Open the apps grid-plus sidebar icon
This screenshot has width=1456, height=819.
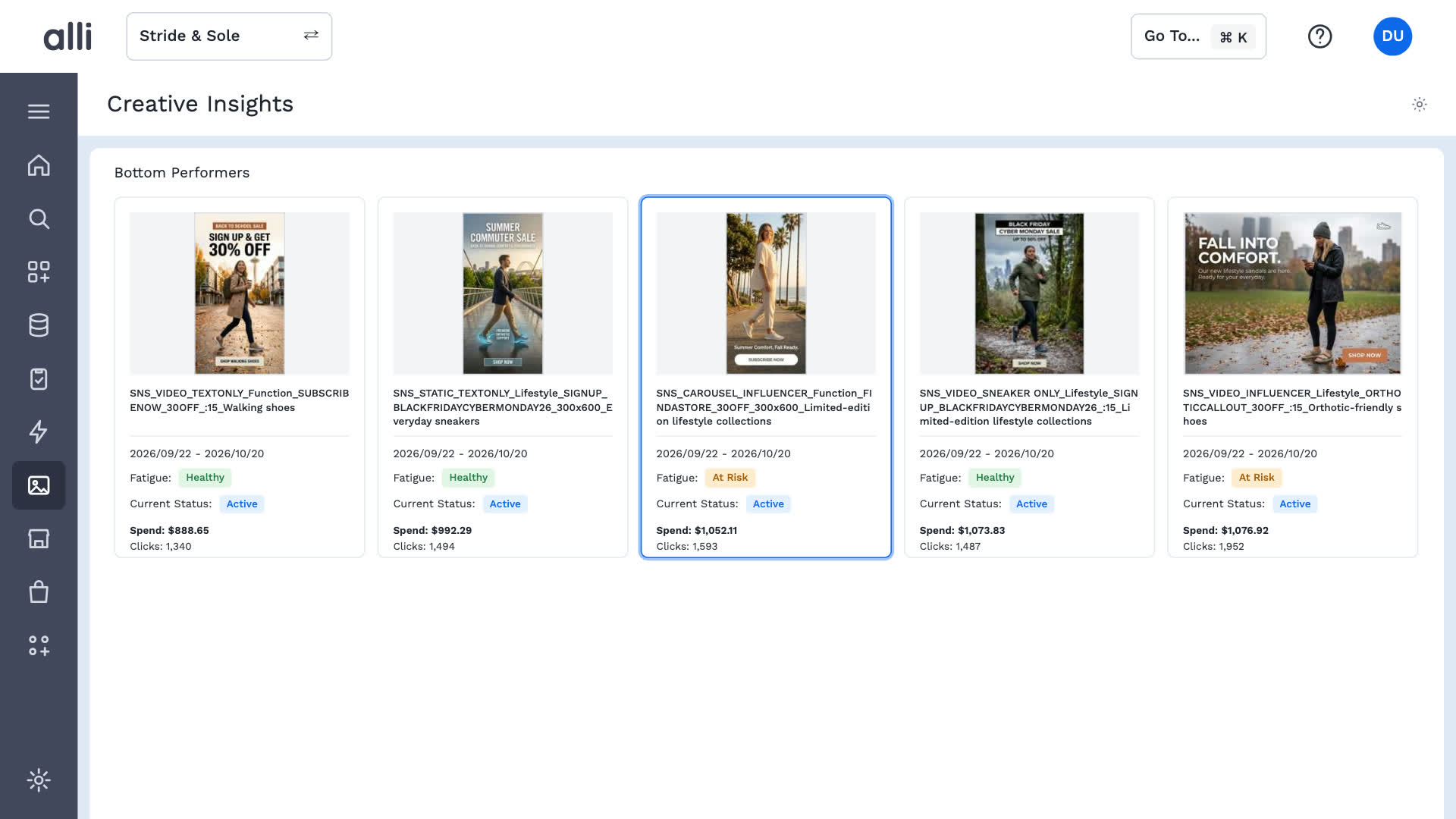pos(39,272)
